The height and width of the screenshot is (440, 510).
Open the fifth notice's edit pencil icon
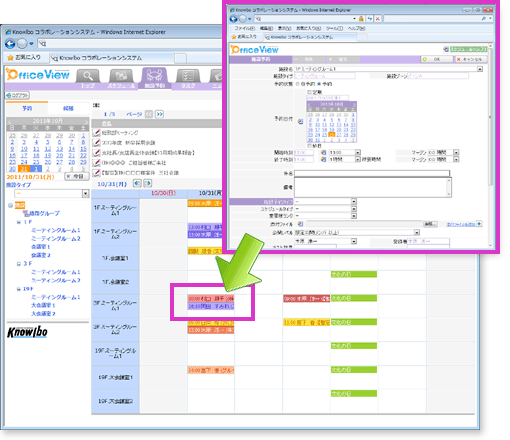tap(96, 173)
